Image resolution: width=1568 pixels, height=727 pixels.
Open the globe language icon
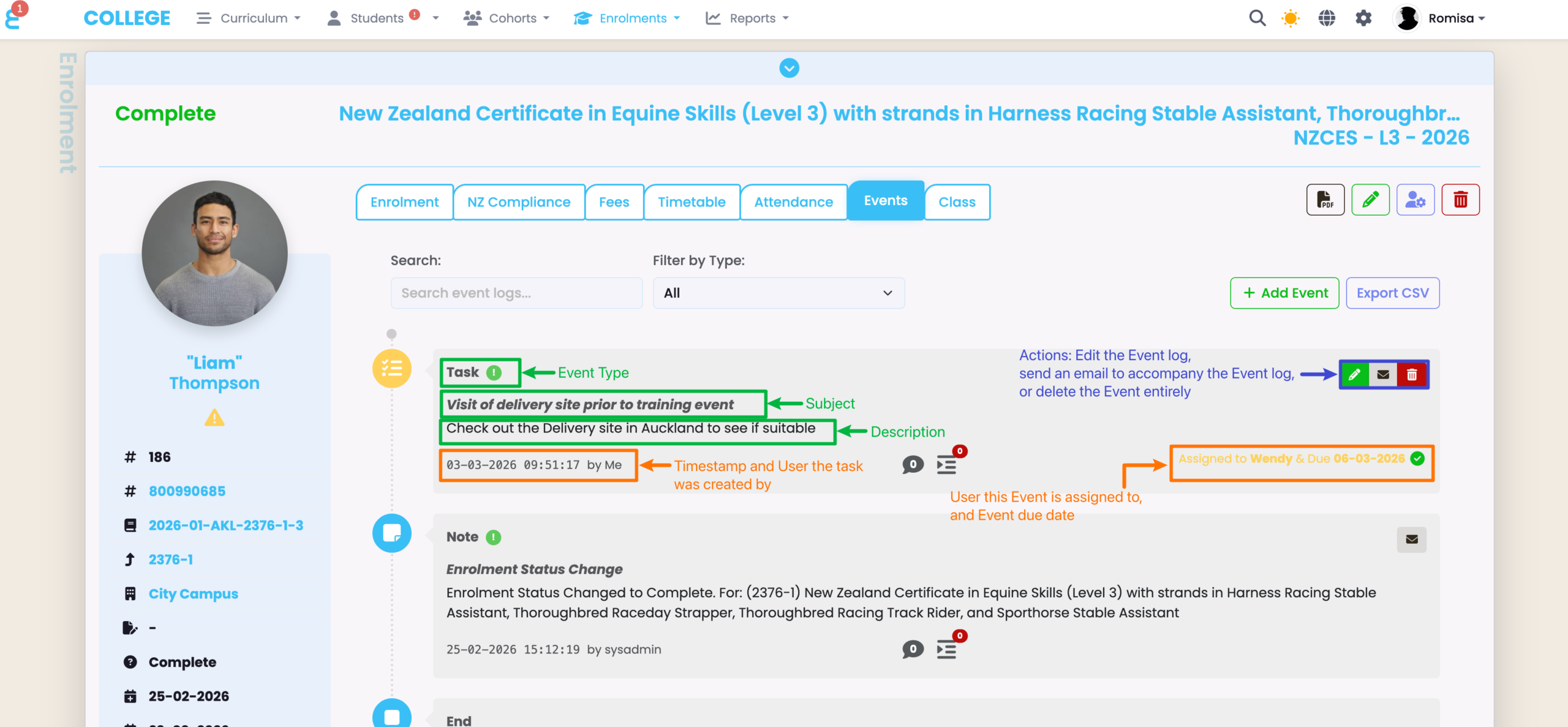click(1327, 18)
